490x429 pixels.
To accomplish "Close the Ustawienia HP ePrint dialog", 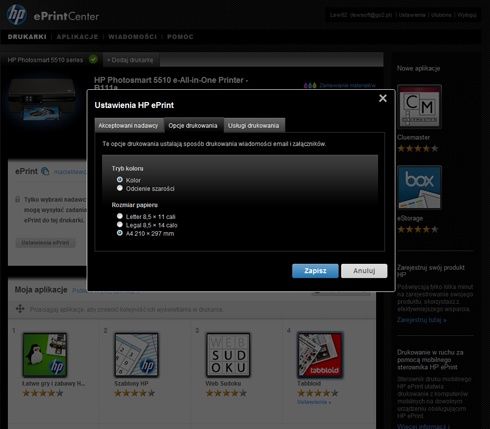I will click(x=383, y=98).
